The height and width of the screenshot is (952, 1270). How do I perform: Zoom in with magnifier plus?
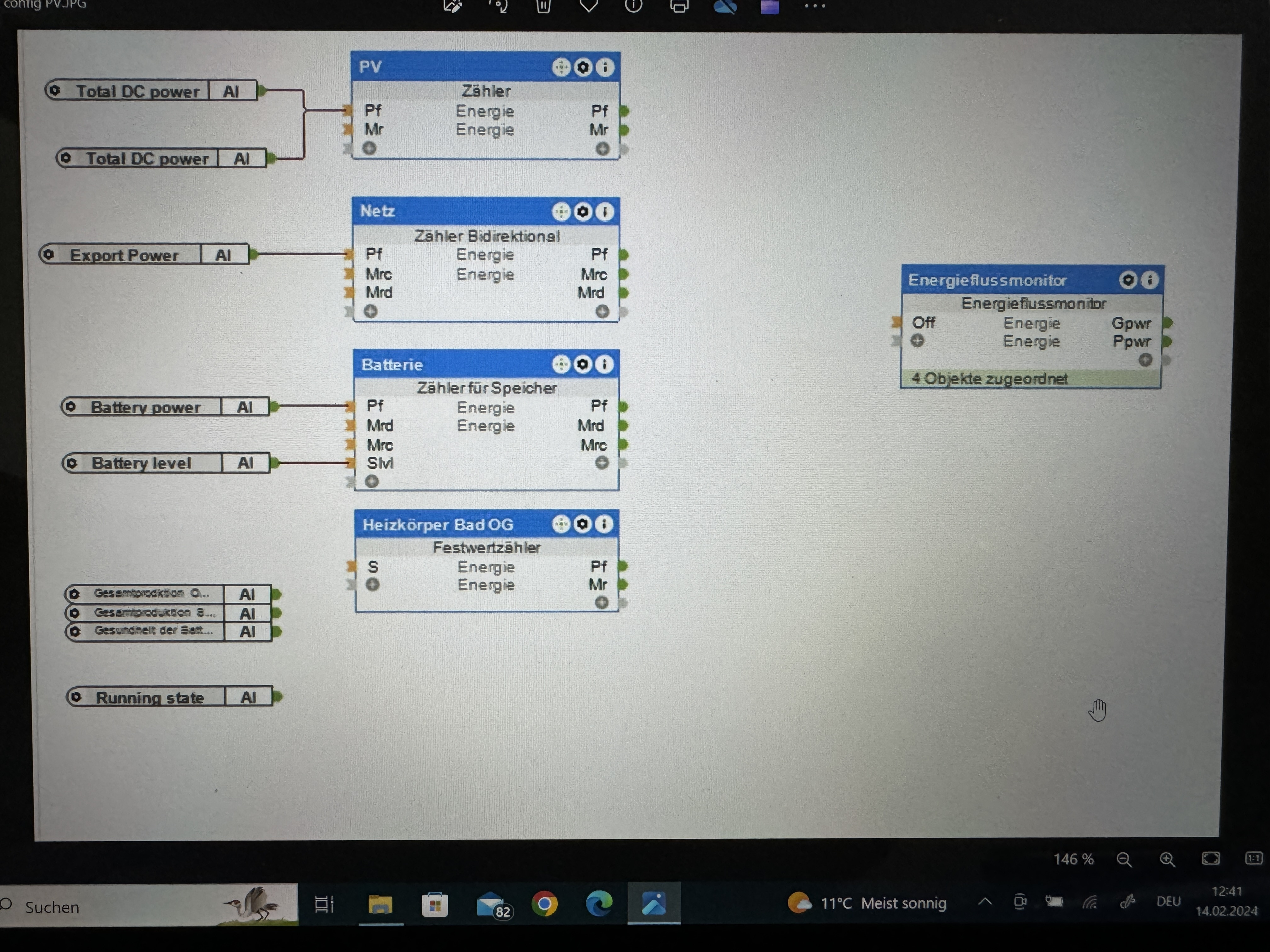(1167, 859)
